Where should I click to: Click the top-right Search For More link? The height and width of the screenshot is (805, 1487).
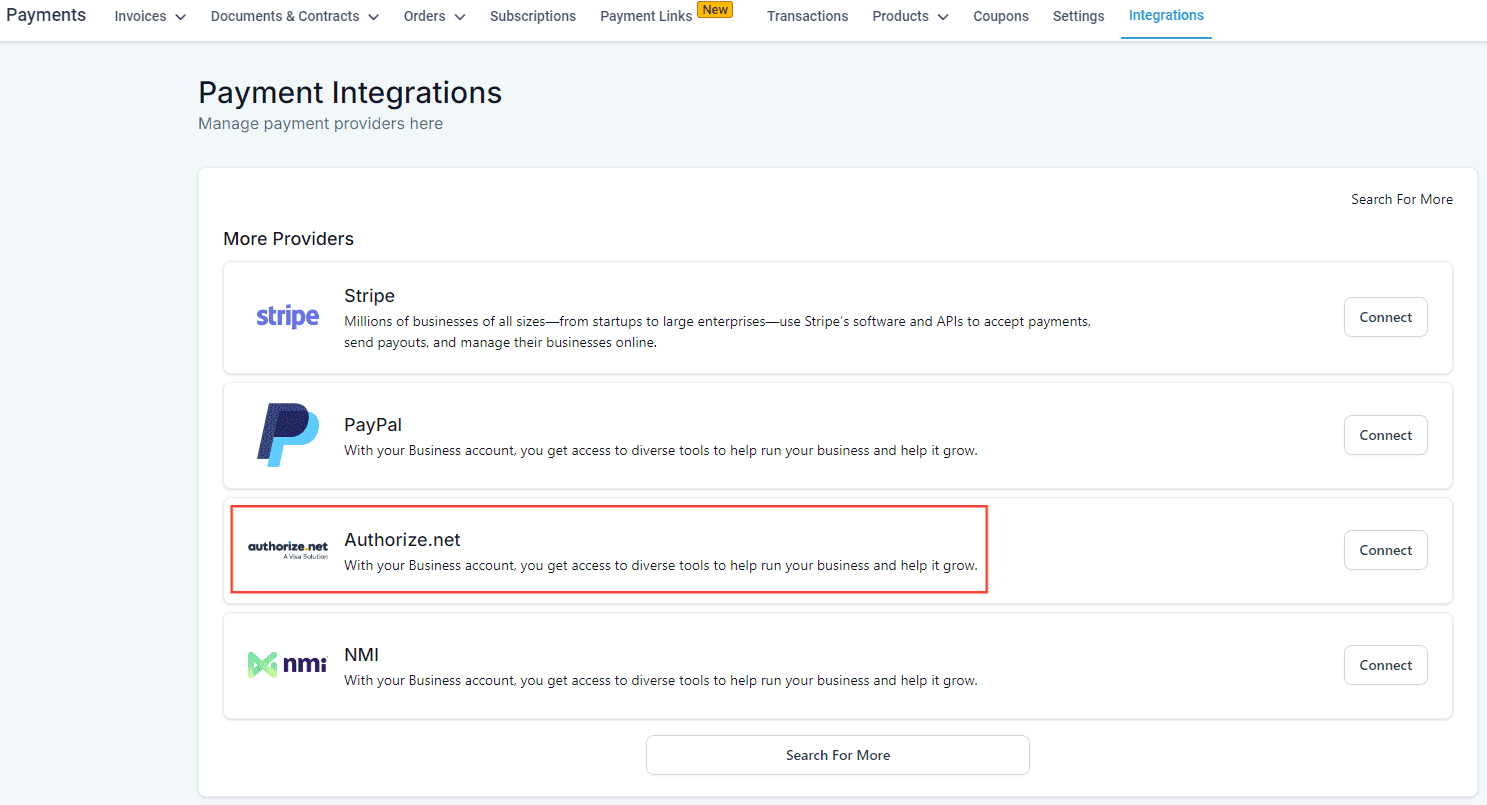(x=1401, y=199)
